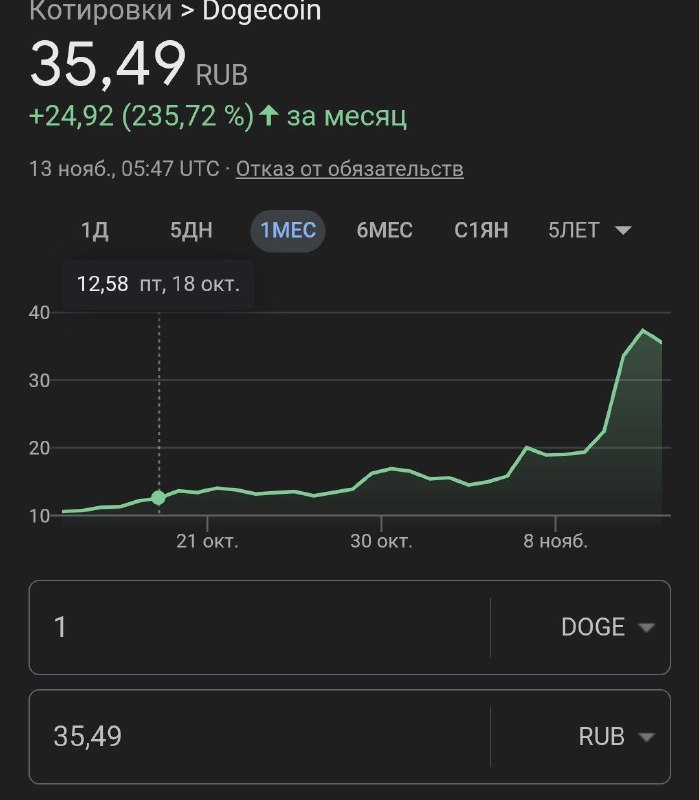The height and width of the screenshot is (800, 699).
Task: Click the 20 value on the chart axis
Action: (x=39, y=448)
